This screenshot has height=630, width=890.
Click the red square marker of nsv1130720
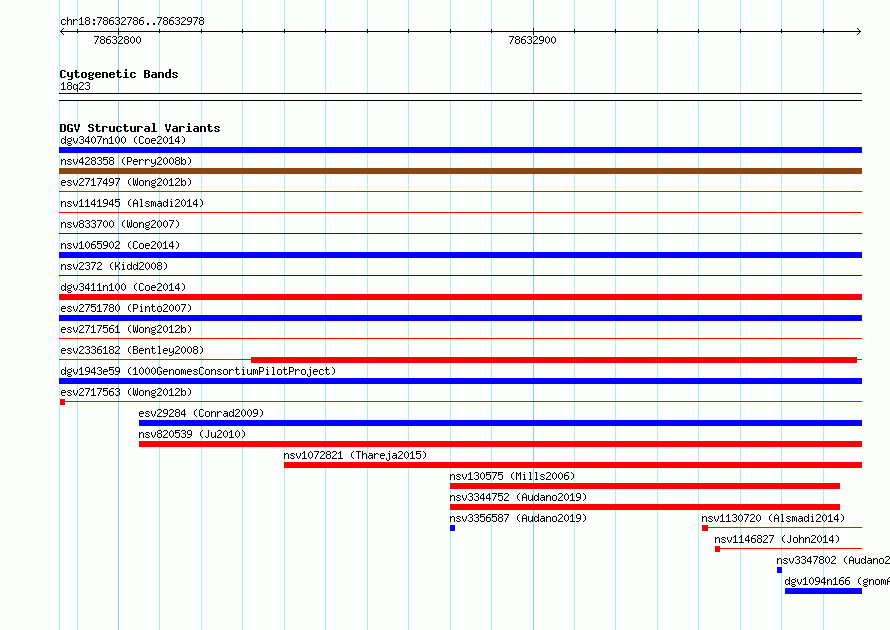(x=705, y=528)
